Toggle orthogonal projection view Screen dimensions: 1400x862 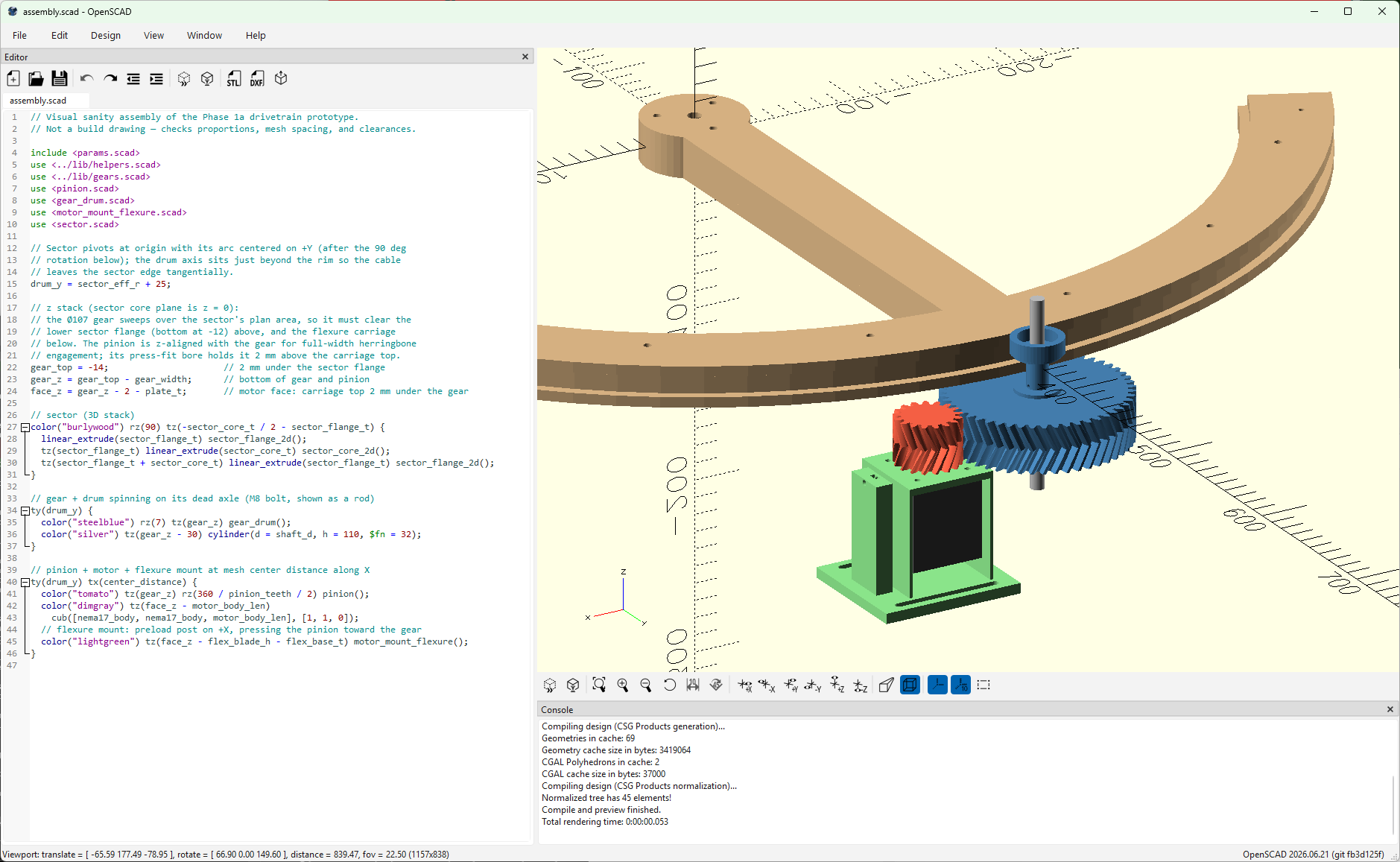(910, 685)
